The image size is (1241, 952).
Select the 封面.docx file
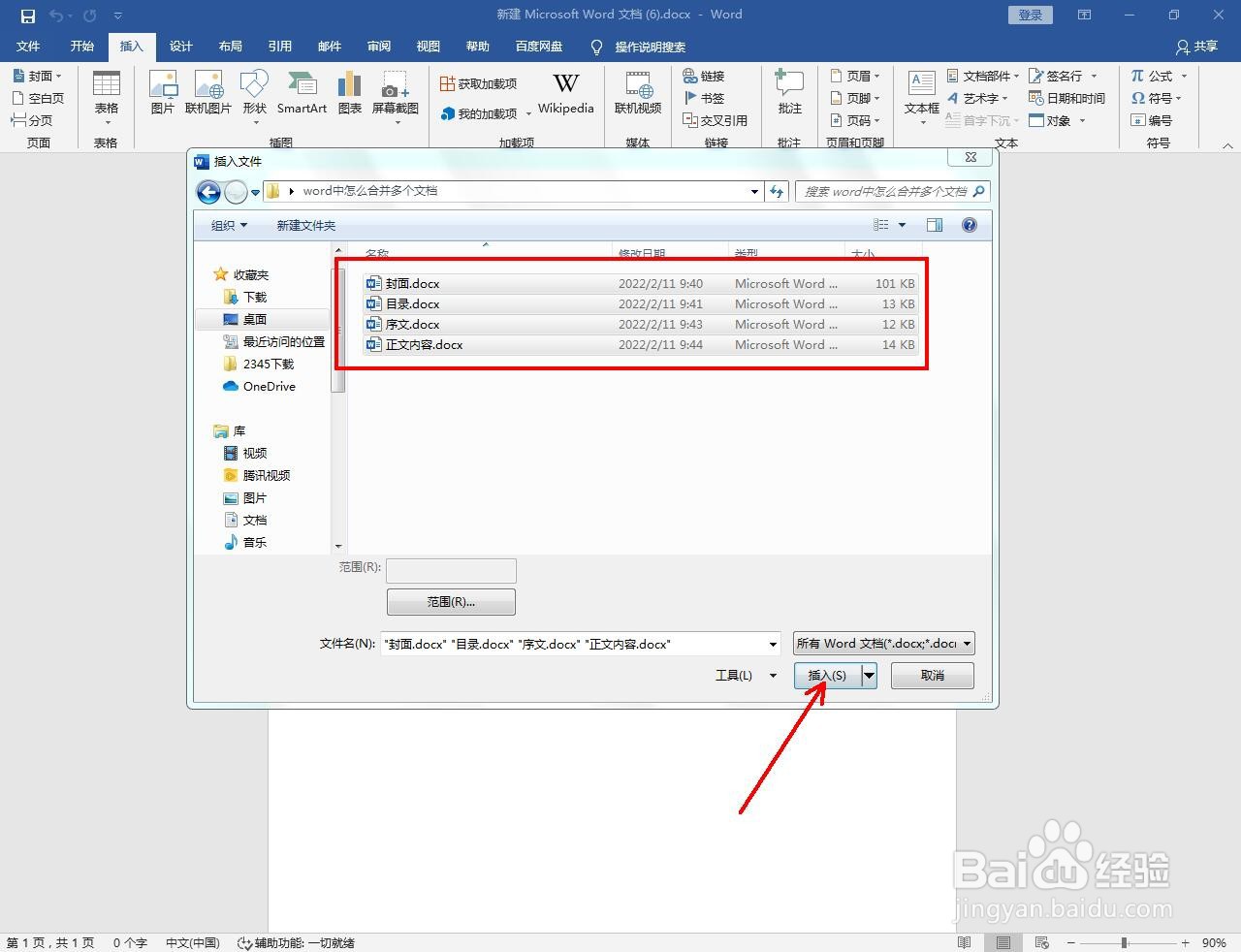point(640,284)
